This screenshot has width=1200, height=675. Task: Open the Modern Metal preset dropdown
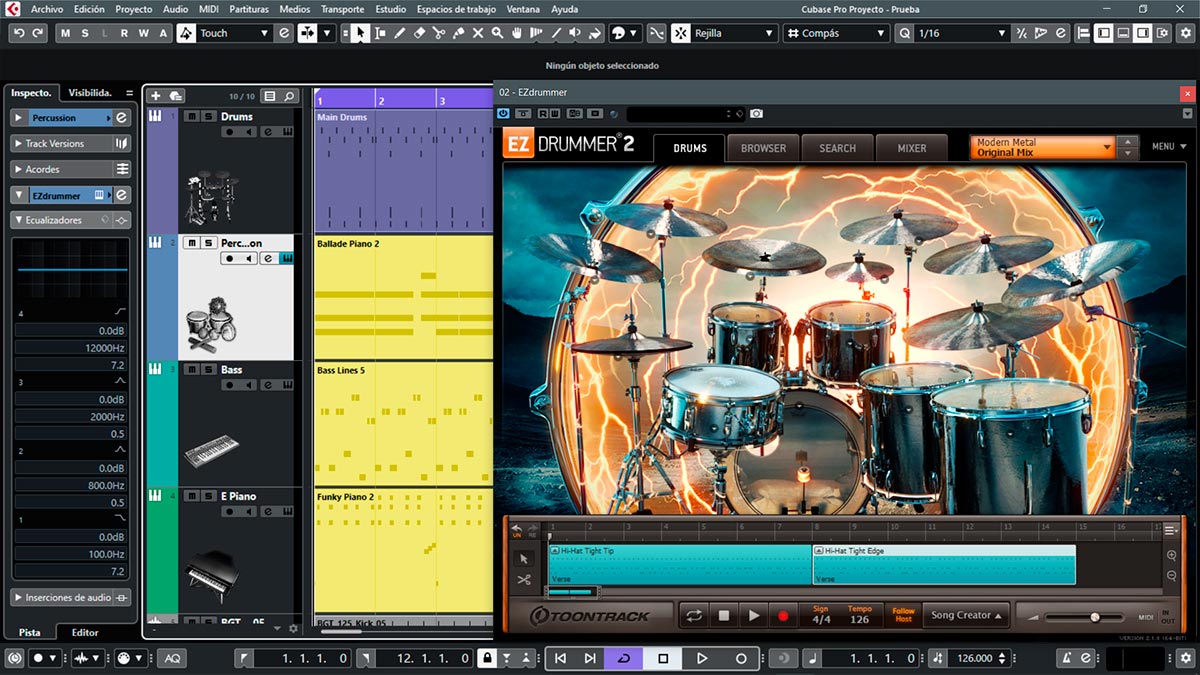(1042, 147)
